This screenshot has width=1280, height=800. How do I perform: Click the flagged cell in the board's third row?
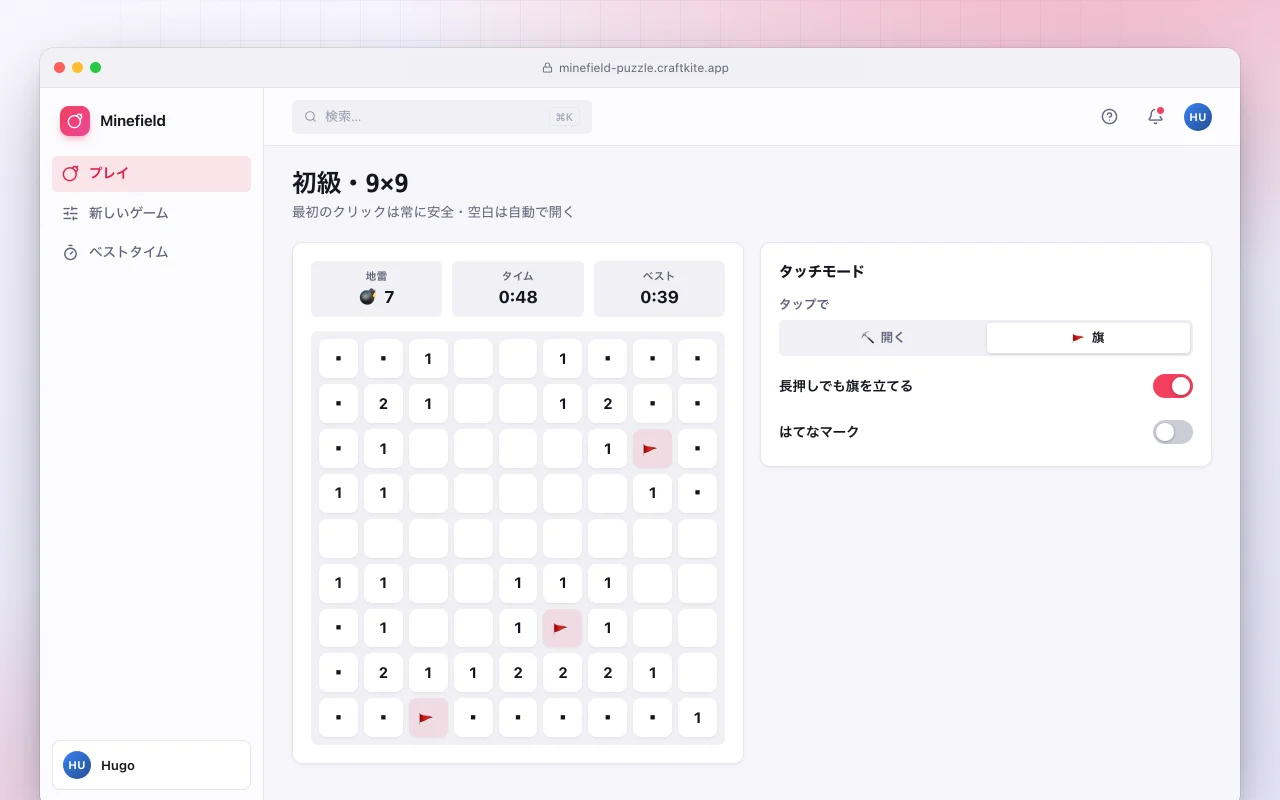652,449
